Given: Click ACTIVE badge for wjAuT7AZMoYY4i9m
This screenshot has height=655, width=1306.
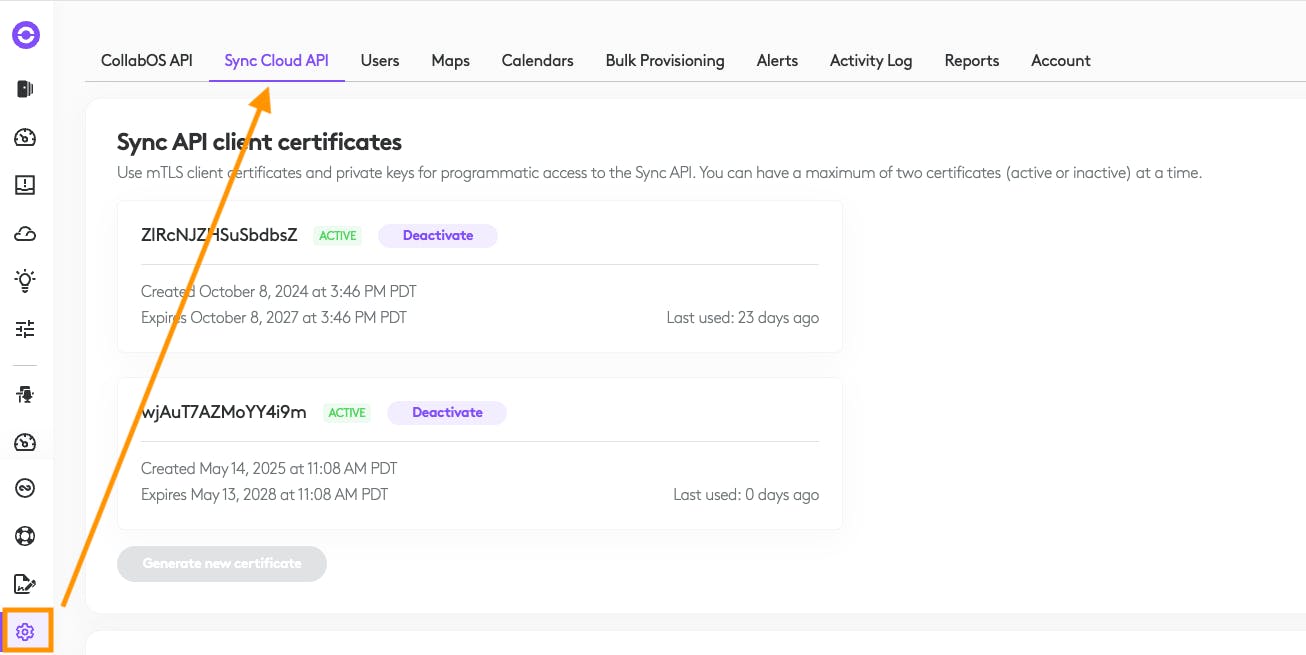Looking at the screenshot, I should pos(347,412).
